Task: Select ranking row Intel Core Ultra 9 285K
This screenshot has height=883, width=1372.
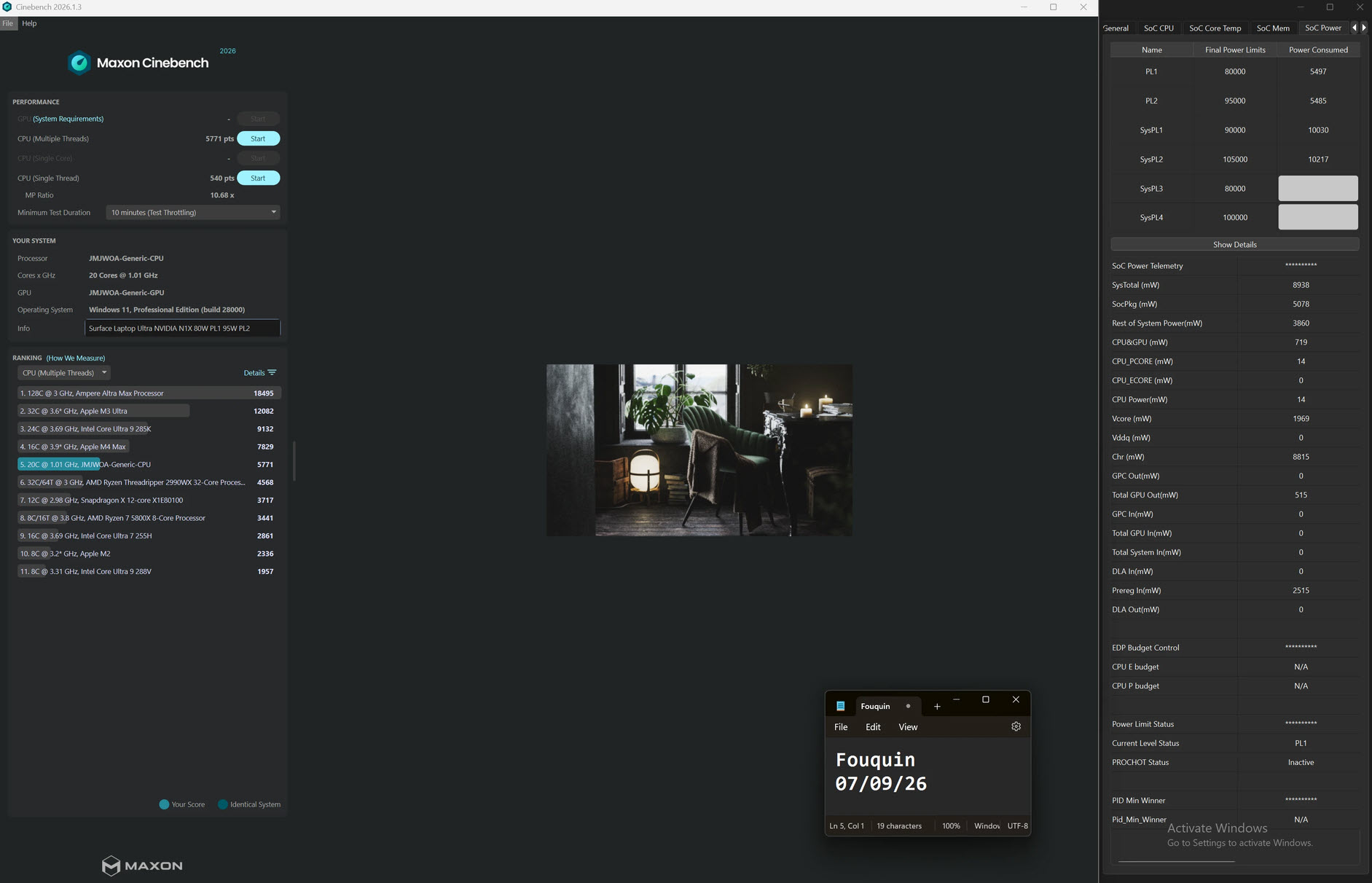Action: point(149,429)
